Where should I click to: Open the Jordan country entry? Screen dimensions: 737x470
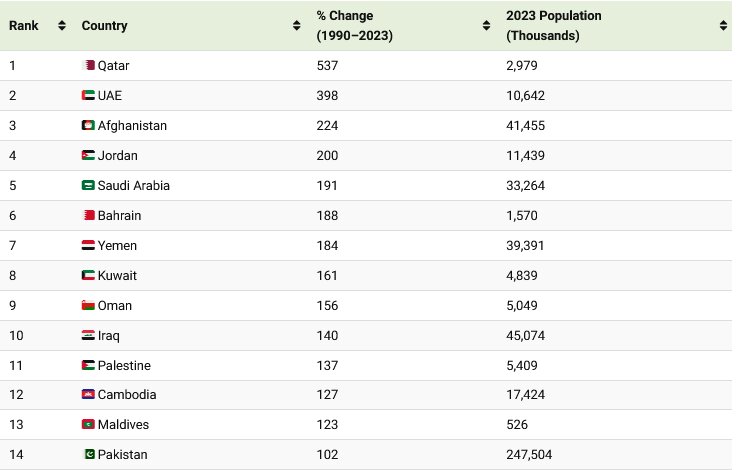pyautogui.click(x=118, y=156)
